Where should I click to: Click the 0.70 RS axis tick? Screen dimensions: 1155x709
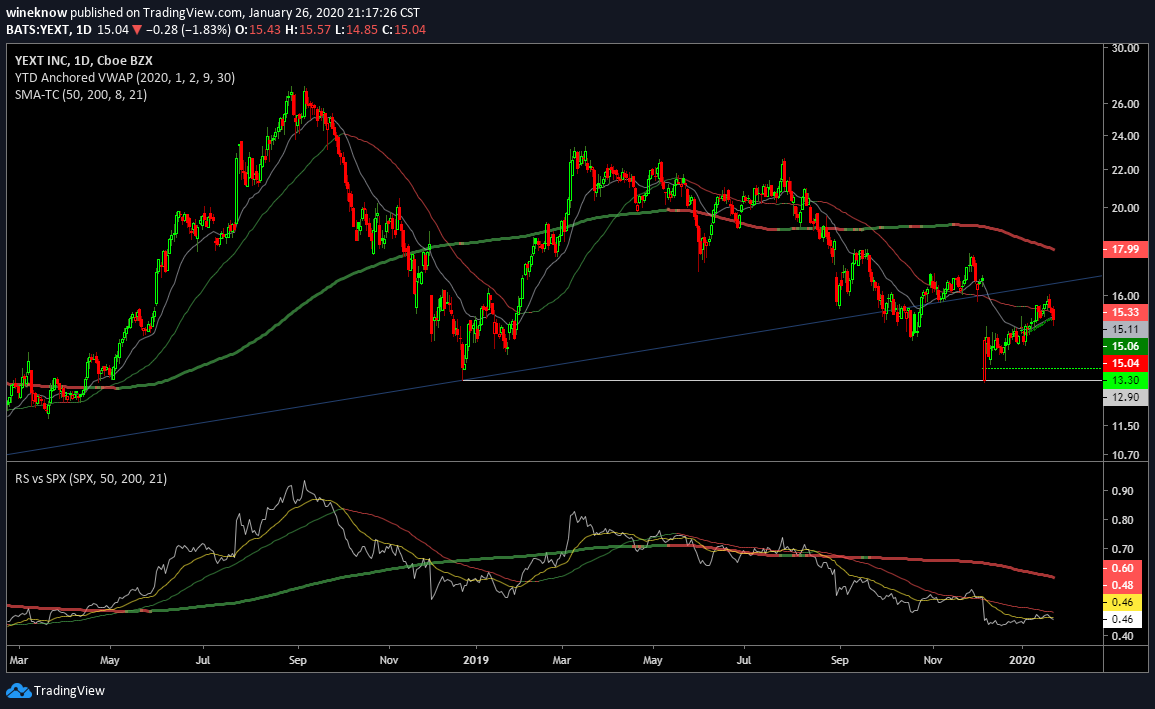(1123, 549)
